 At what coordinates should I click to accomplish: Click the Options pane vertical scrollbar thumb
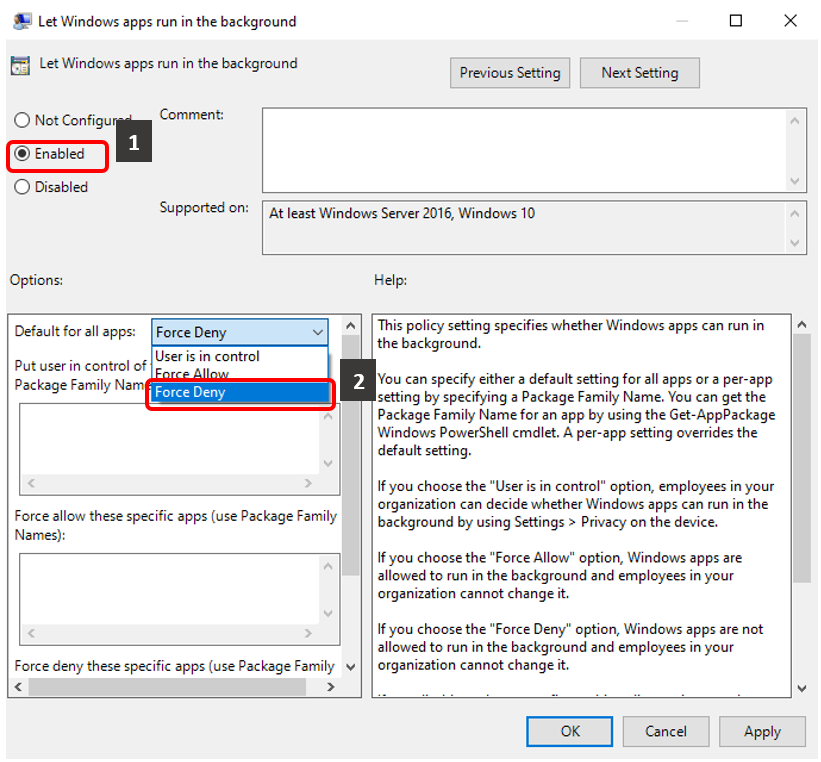[x=351, y=455]
